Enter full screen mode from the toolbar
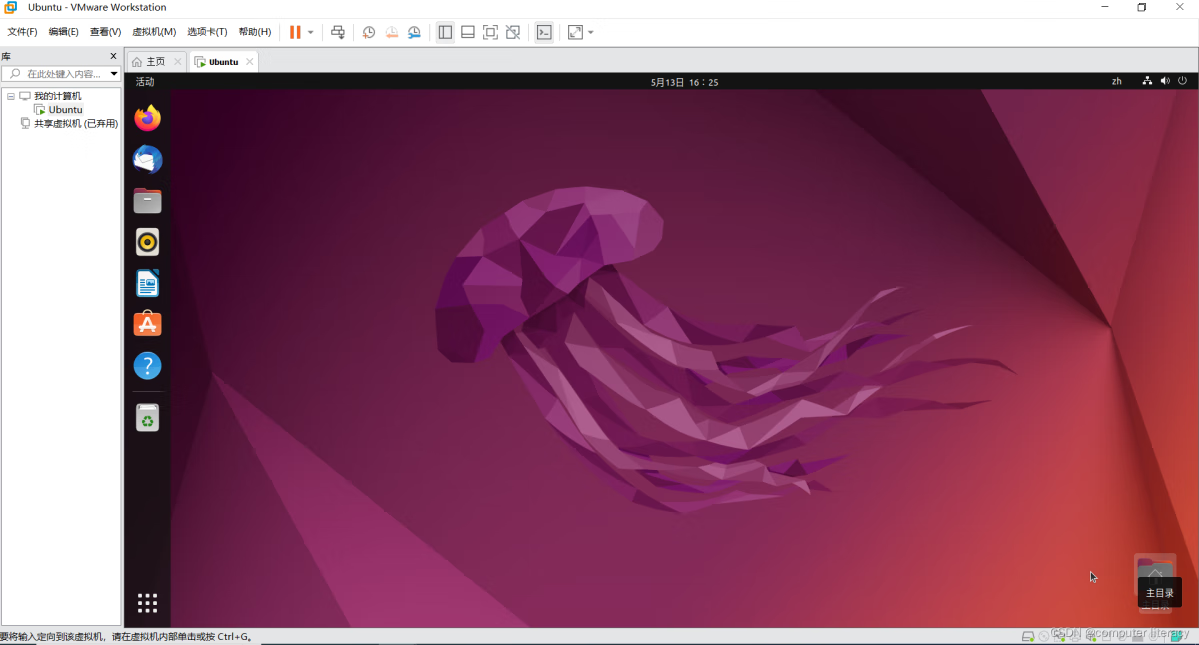Image resolution: width=1199 pixels, height=645 pixels. coord(490,32)
